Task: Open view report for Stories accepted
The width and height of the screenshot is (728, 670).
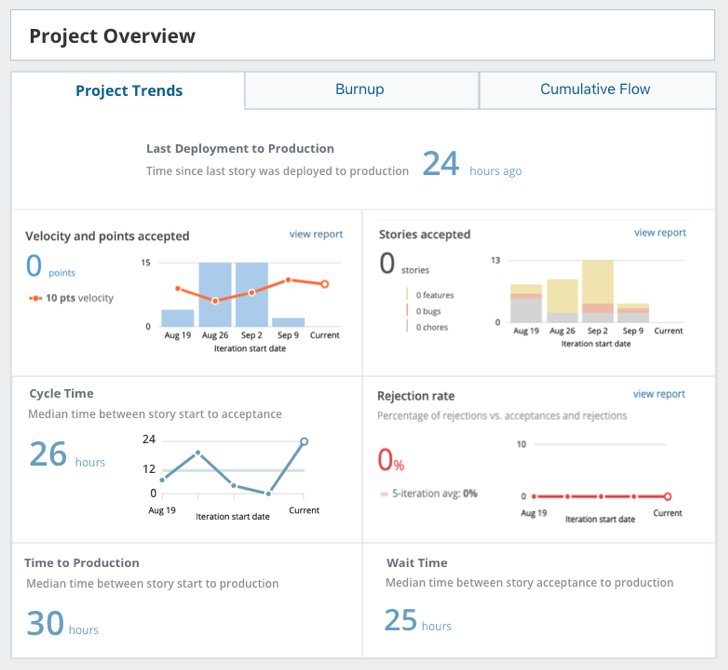Action: [660, 233]
